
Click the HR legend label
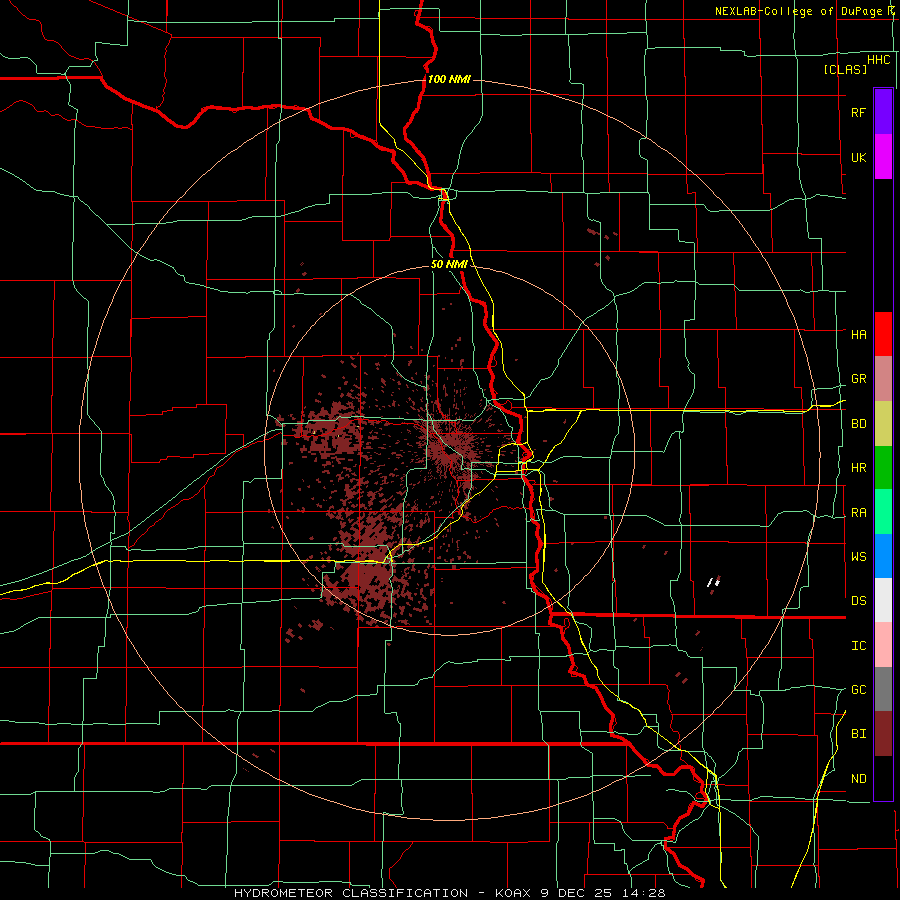858,468
